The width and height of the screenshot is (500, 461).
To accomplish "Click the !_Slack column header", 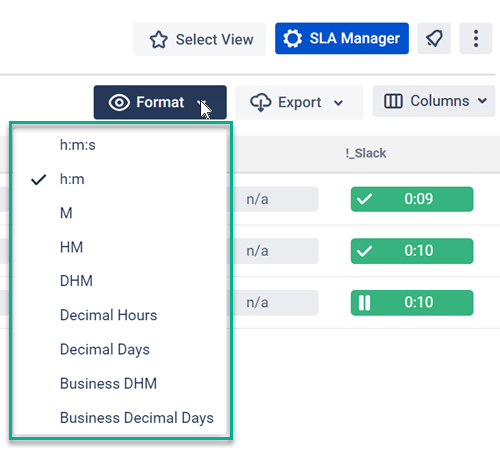I will [x=366, y=154].
